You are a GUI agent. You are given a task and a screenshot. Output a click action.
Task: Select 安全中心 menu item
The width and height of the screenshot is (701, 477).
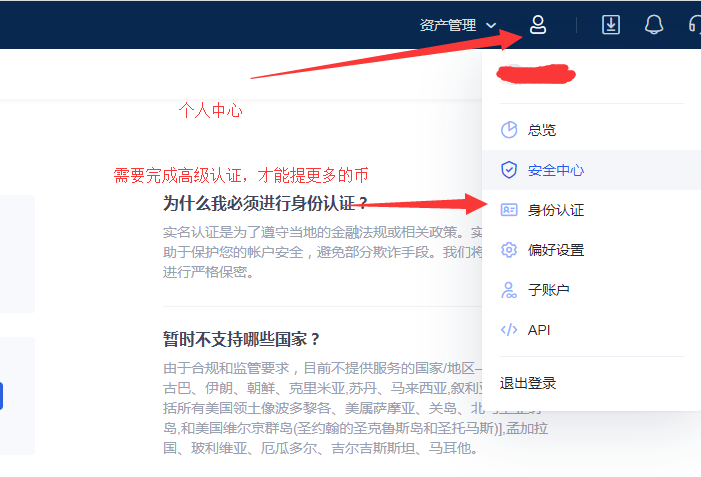point(591,170)
